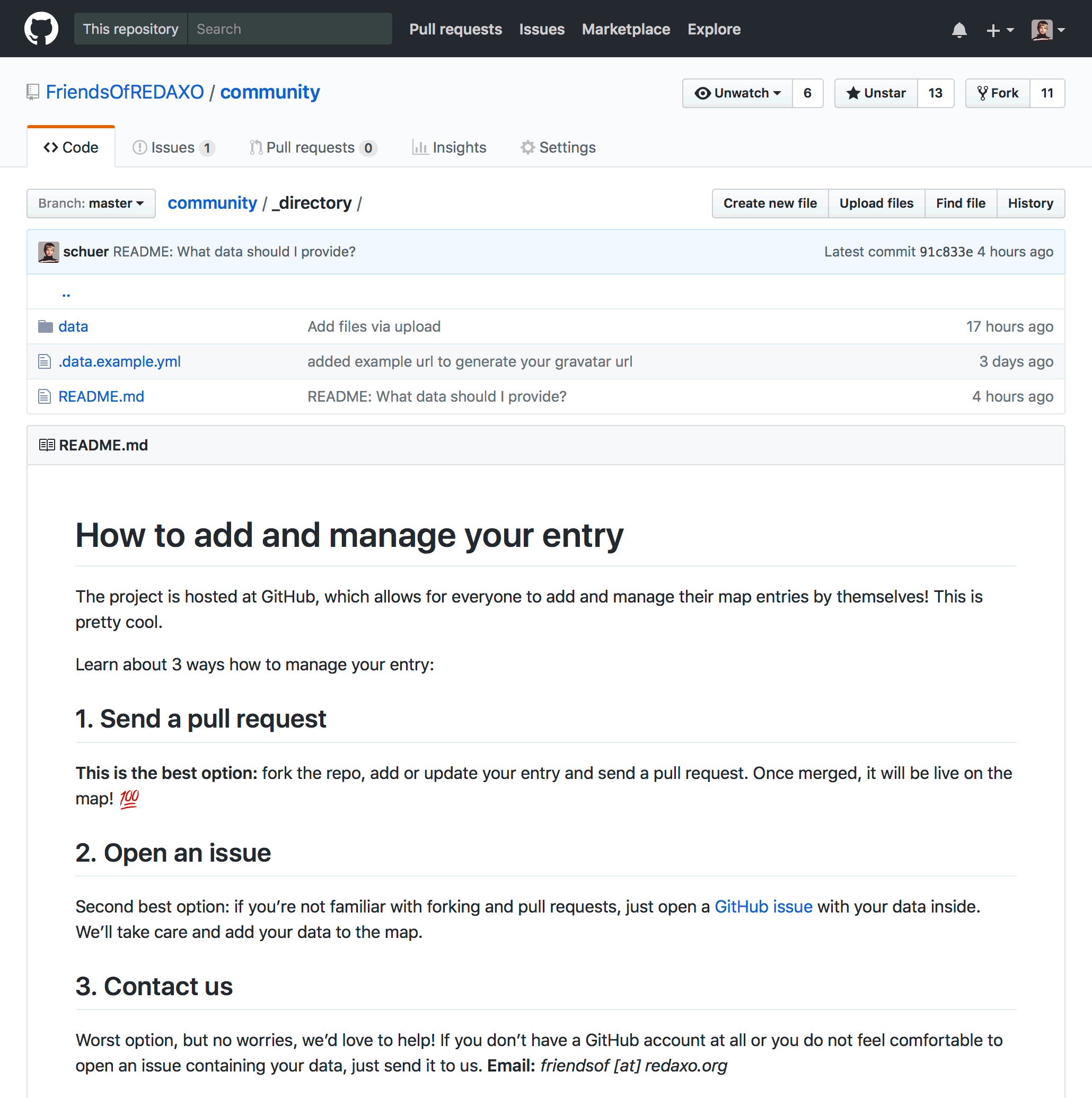Click the '17 hours ago' timestamp
The width and height of the screenshot is (1092, 1098).
[1010, 327]
